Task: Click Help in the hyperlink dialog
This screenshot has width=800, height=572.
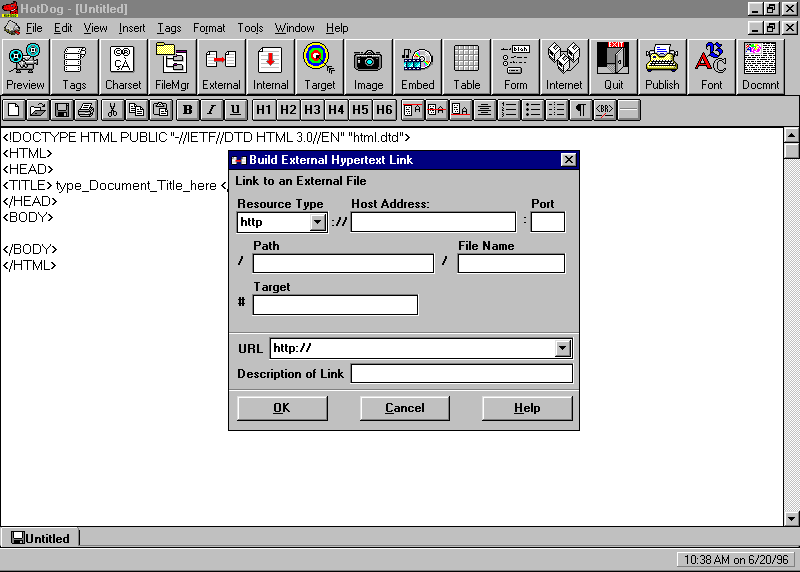Action: point(527,408)
